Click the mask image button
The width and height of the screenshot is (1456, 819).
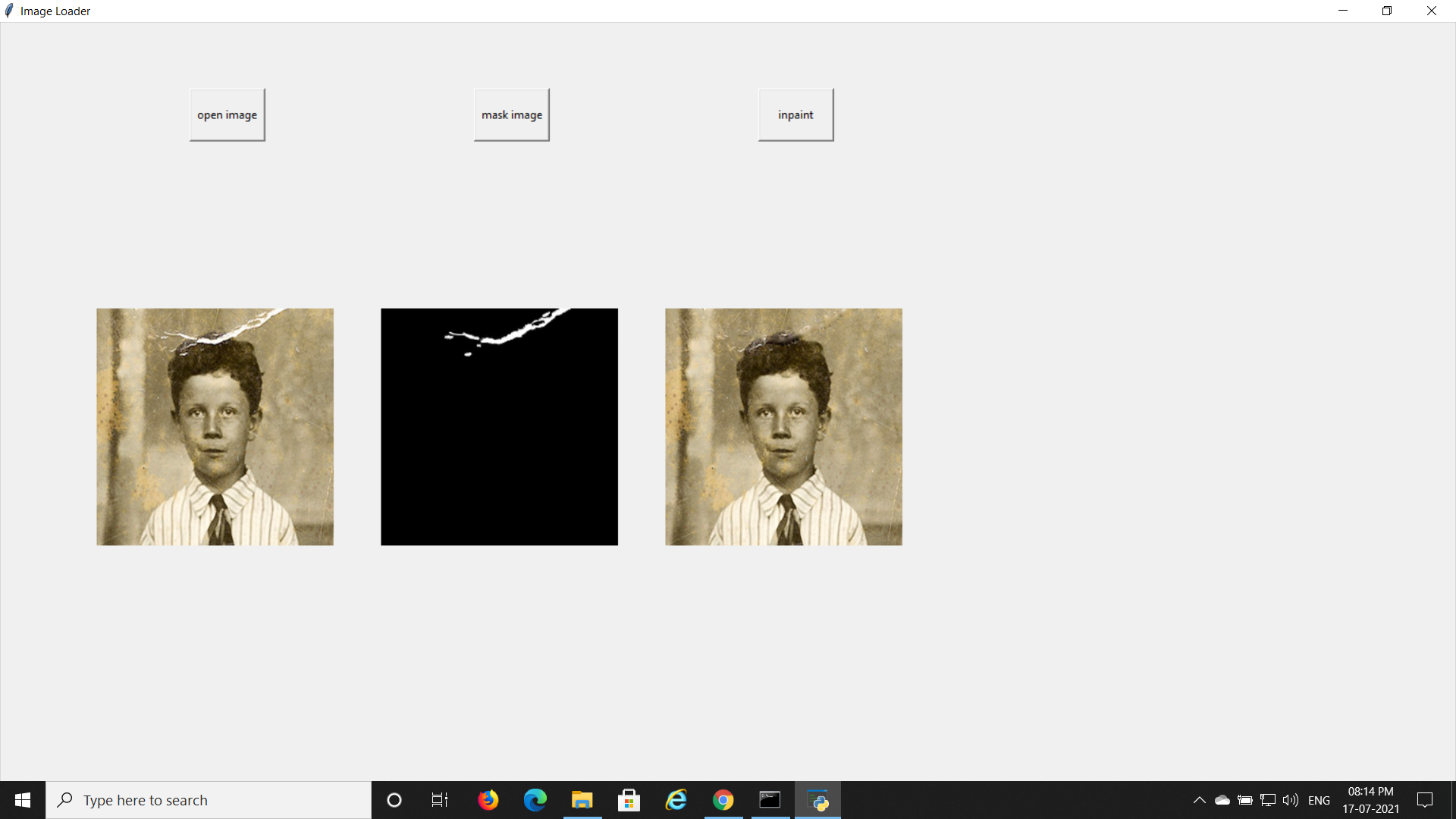pyautogui.click(x=512, y=115)
